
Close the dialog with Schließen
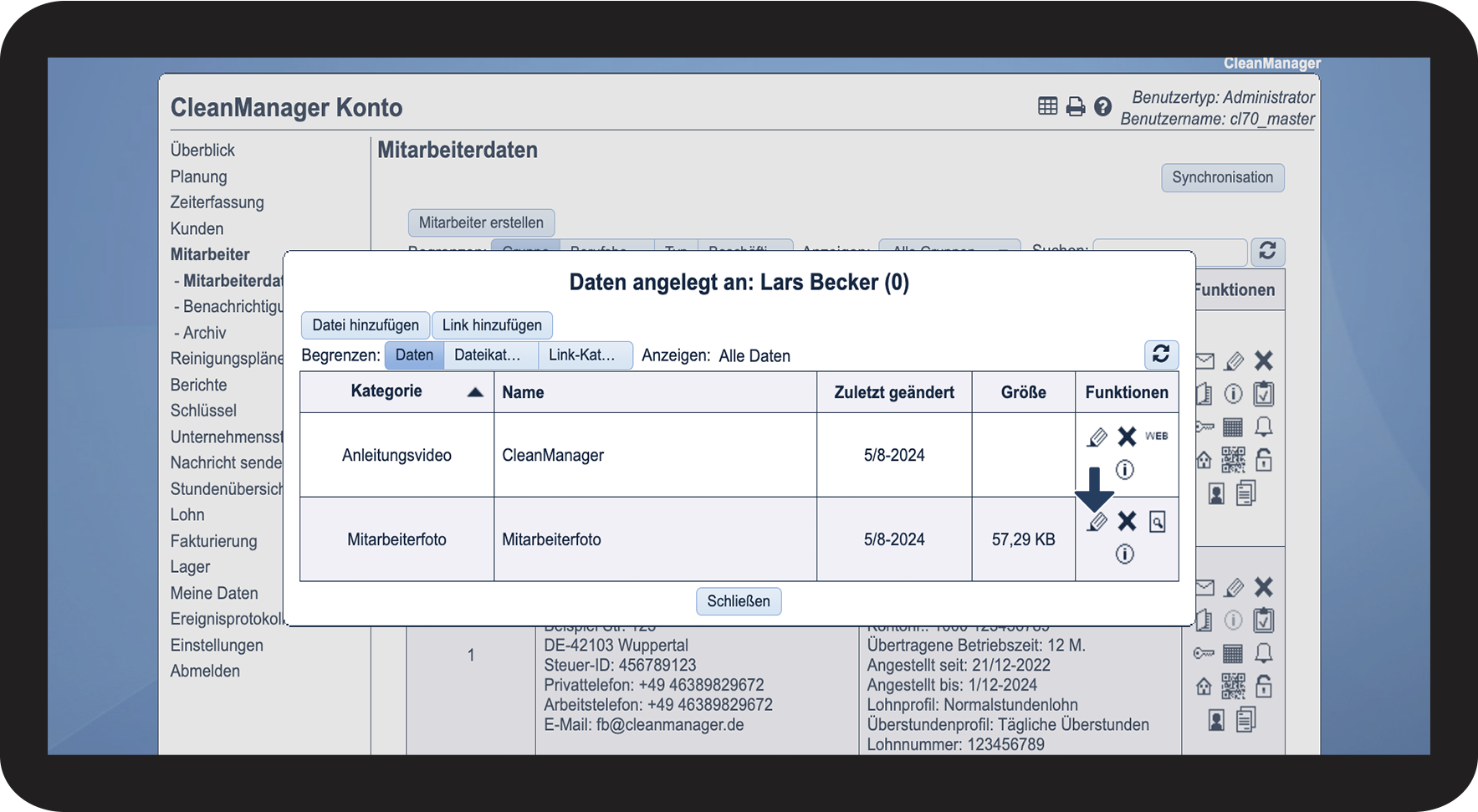pyautogui.click(x=739, y=601)
